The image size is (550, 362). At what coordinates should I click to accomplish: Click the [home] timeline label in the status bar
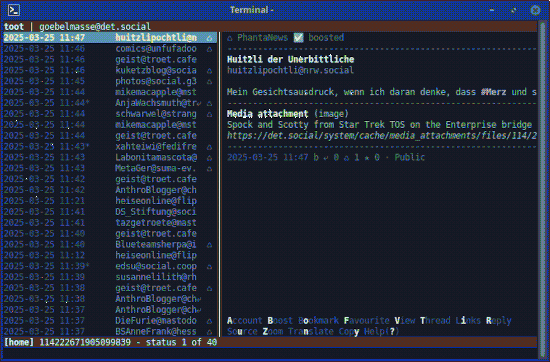pyautogui.click(x=19, y=342)
